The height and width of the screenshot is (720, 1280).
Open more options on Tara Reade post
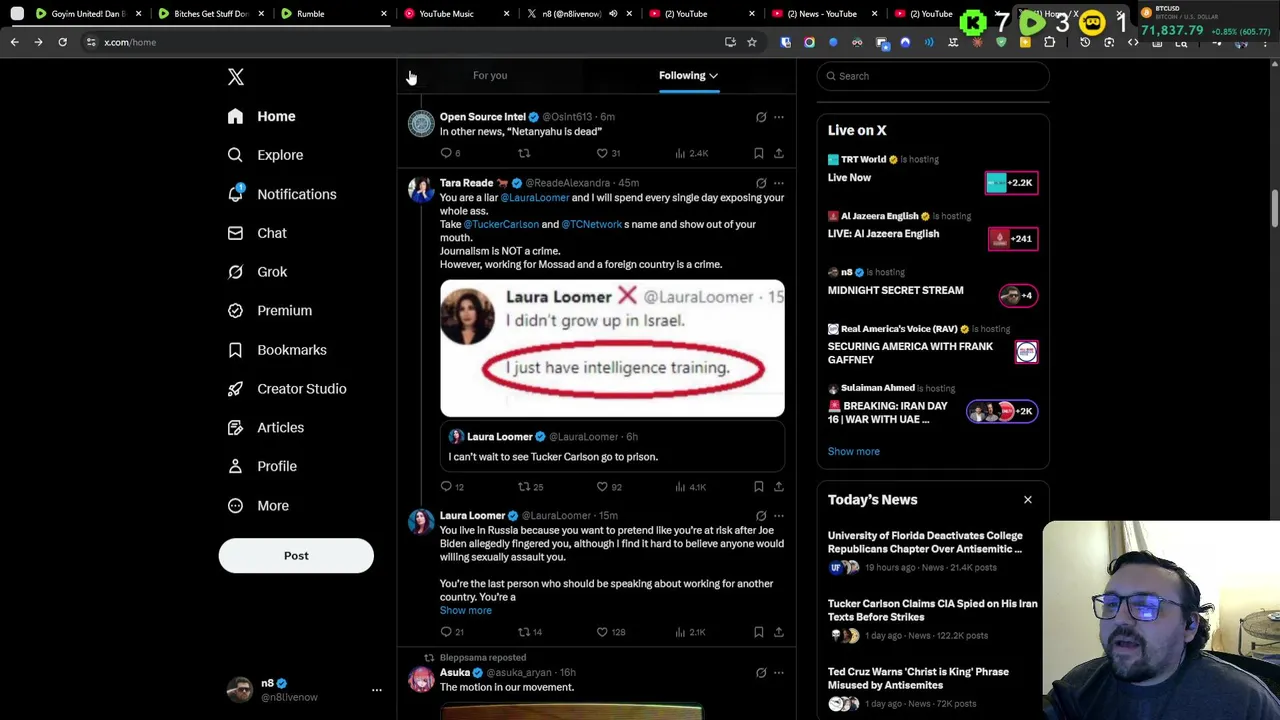779,183
